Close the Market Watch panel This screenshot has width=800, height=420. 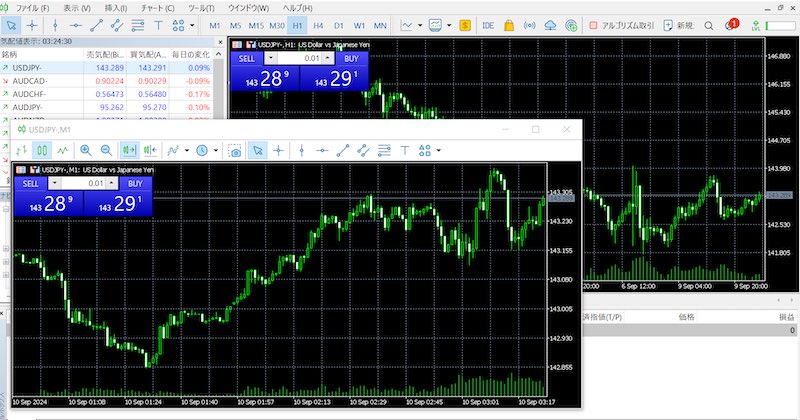point(220,42)
